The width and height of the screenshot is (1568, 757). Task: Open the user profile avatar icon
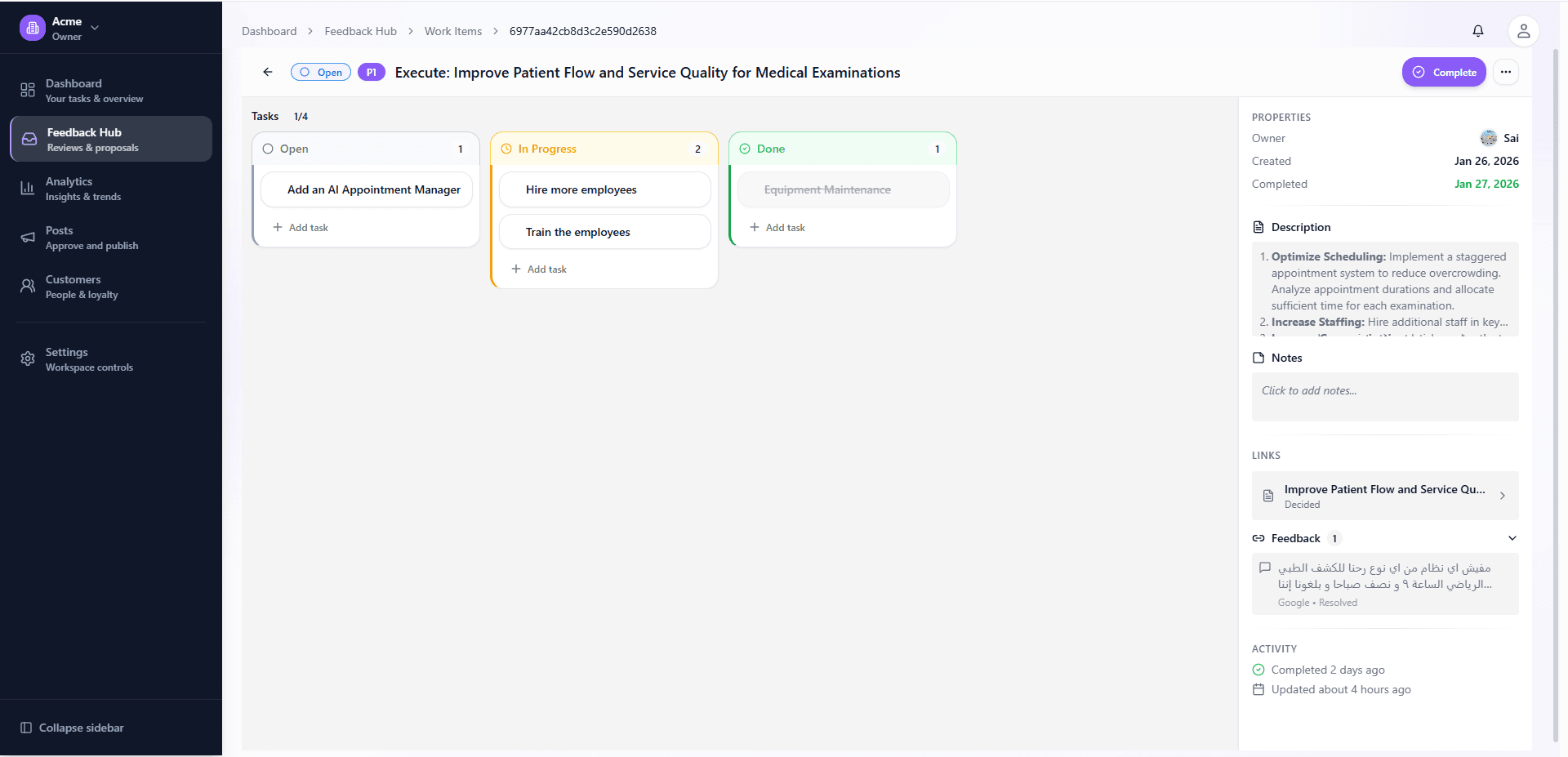tap(1523, 30)
